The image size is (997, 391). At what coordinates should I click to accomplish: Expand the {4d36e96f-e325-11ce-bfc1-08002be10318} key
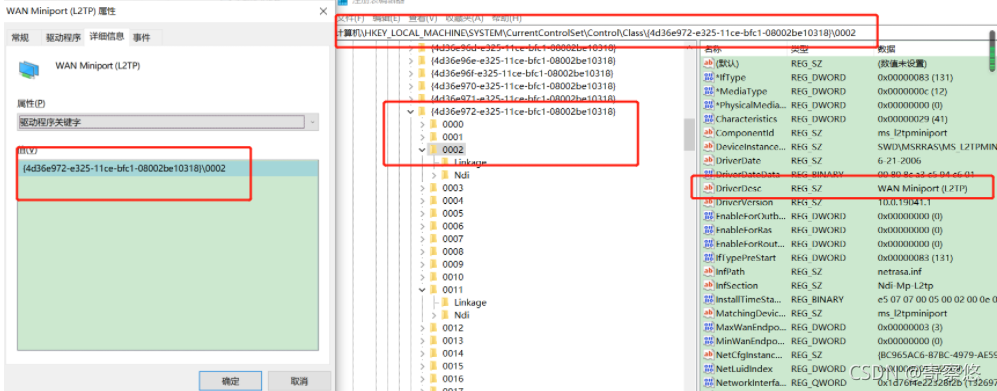[411, 74]
